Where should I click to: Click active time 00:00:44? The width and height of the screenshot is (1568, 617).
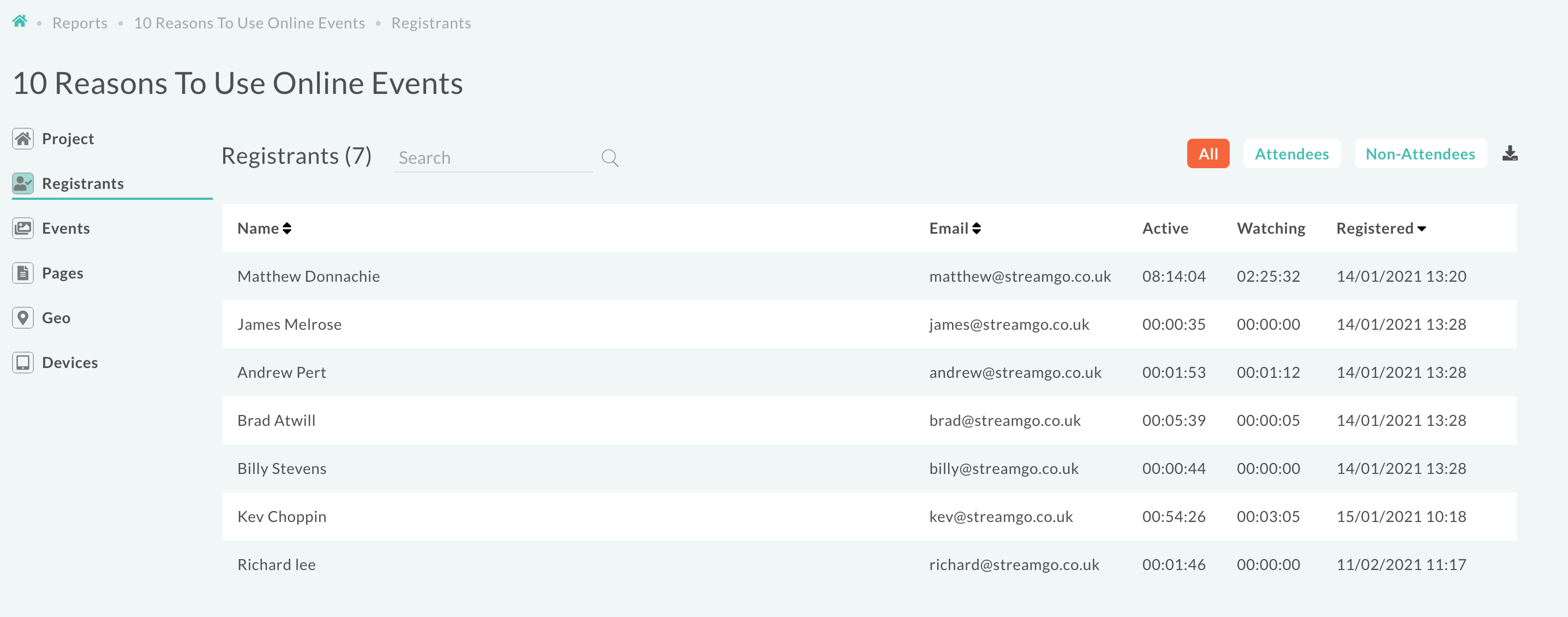[1174, 469]
